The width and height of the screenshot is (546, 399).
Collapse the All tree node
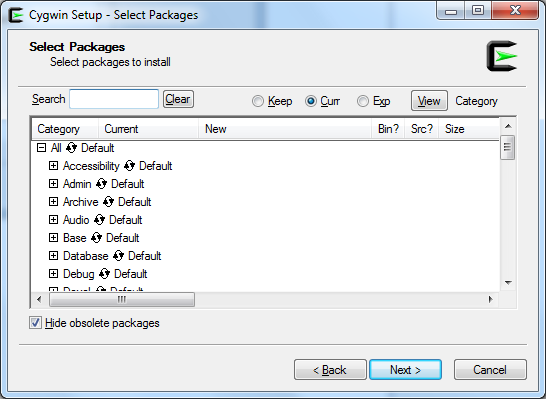pyautogui.click(x=41, y=148)
